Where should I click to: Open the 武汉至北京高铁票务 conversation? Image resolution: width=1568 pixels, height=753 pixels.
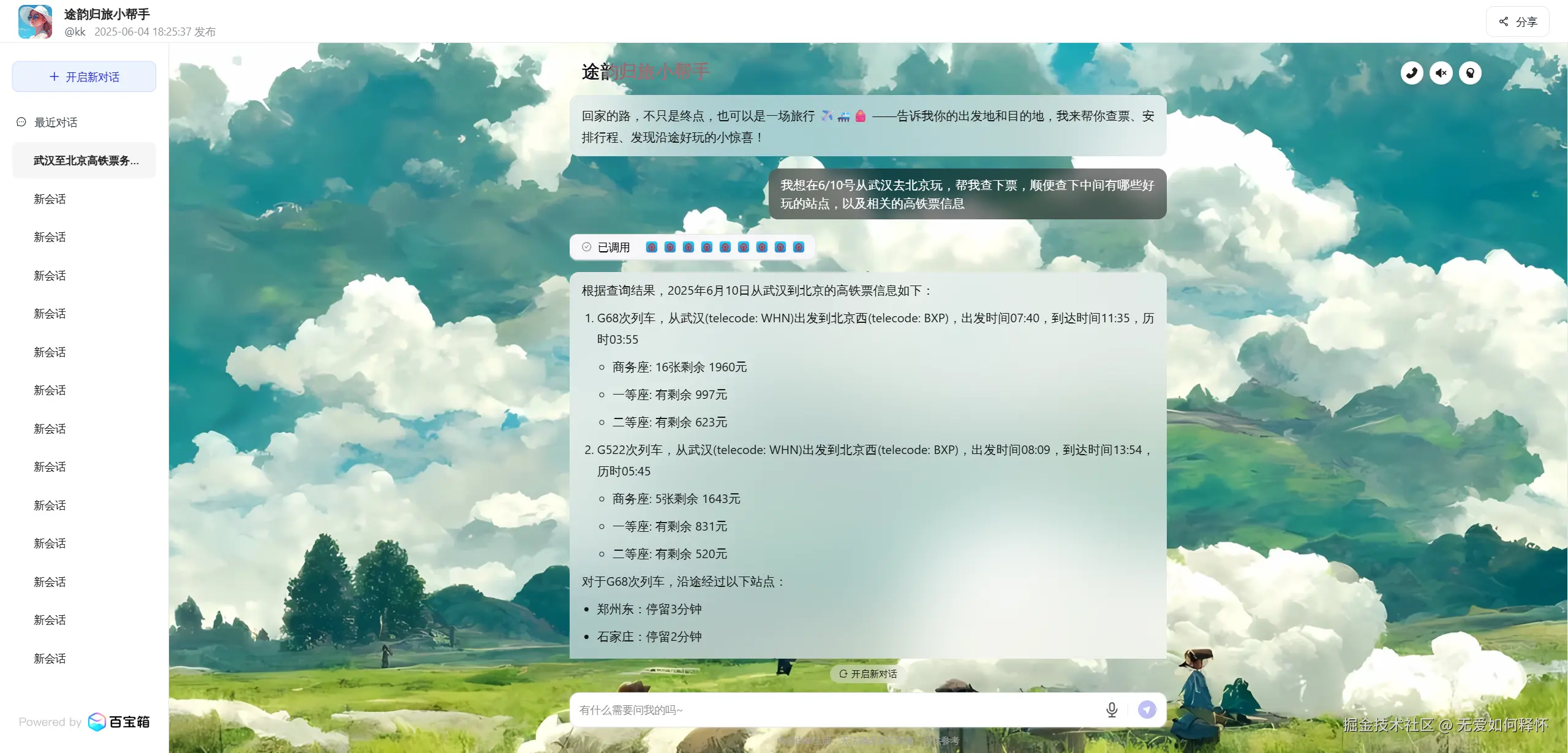coord(86,161)
